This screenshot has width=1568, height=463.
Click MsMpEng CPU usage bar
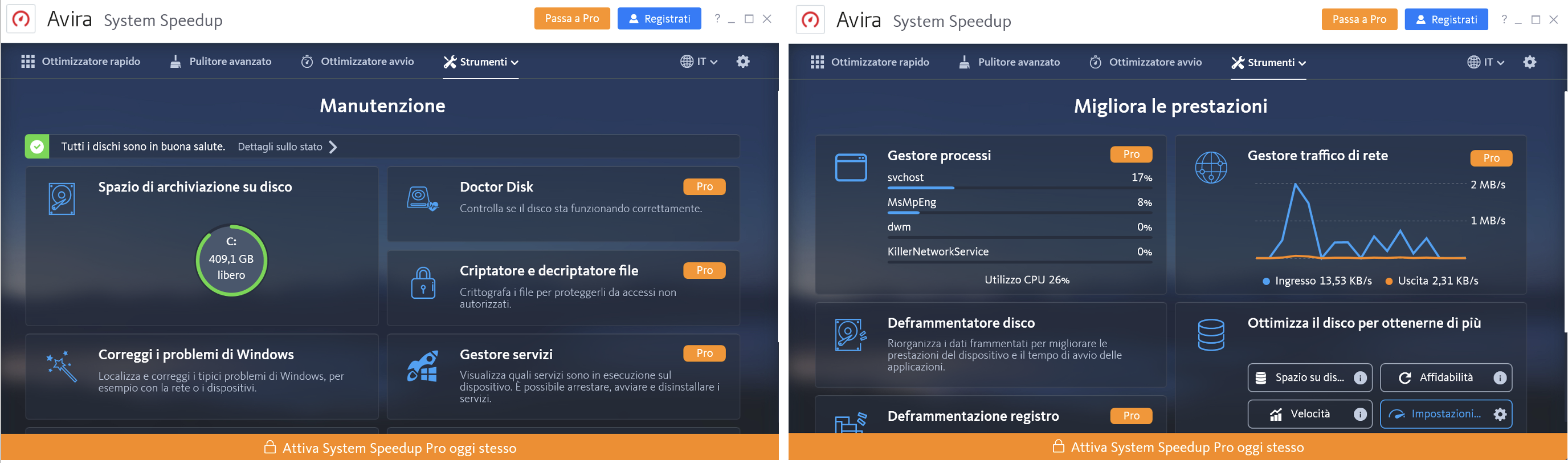[x=1019, y=213]
